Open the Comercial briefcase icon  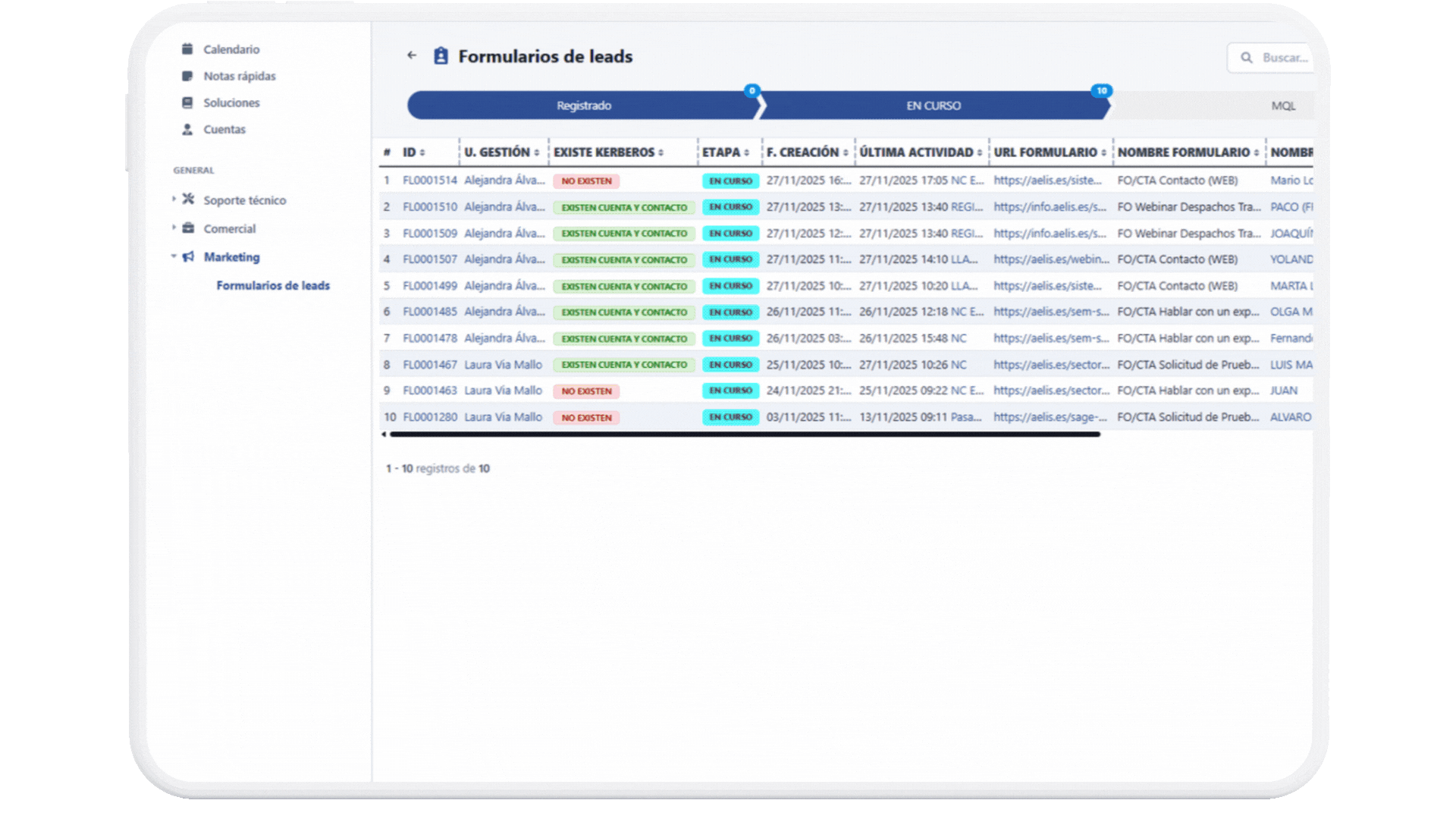(x=187, y=228)
